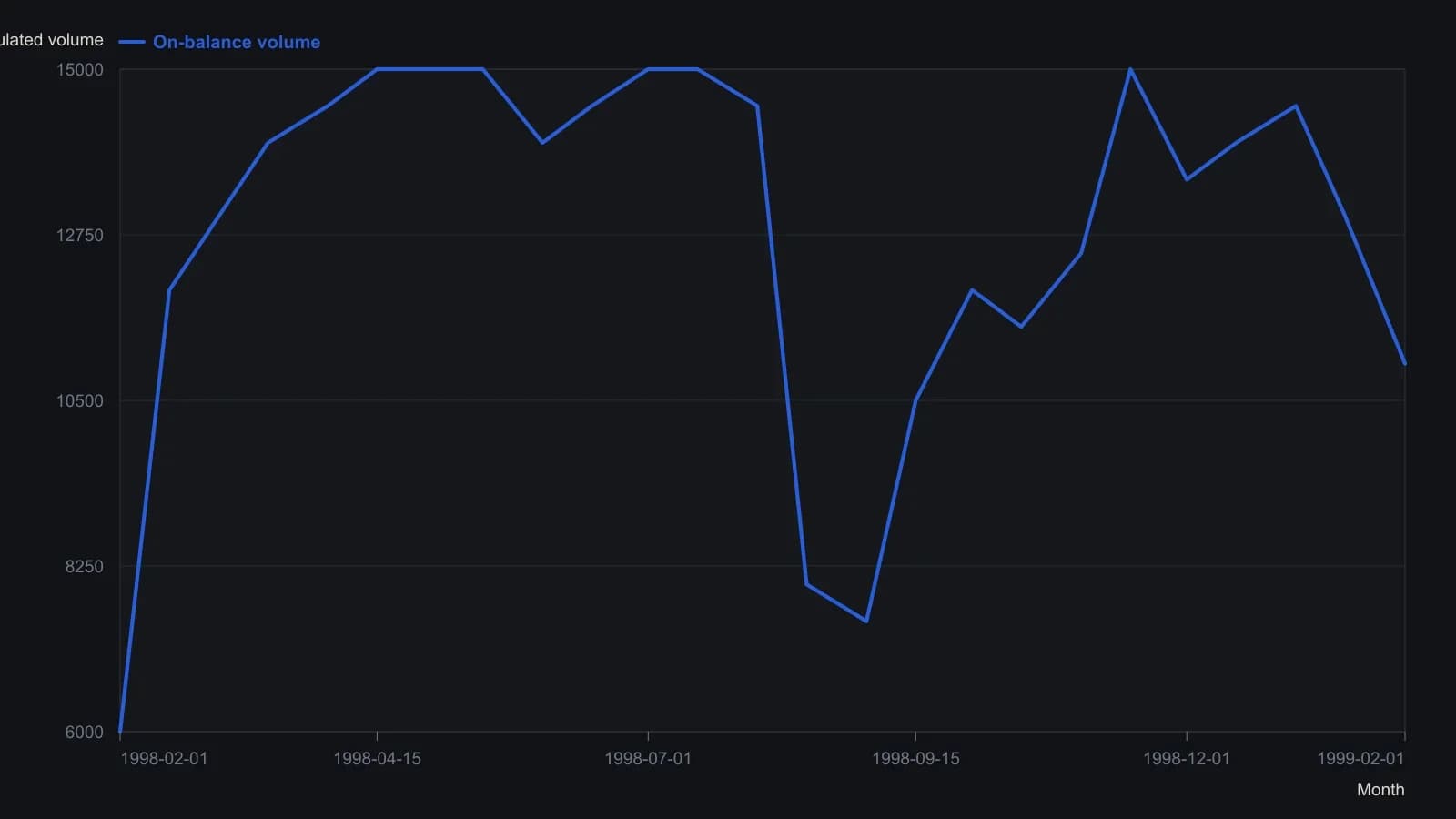Click the 1998-07-01 x-axis date label

(x=648, y=759)
